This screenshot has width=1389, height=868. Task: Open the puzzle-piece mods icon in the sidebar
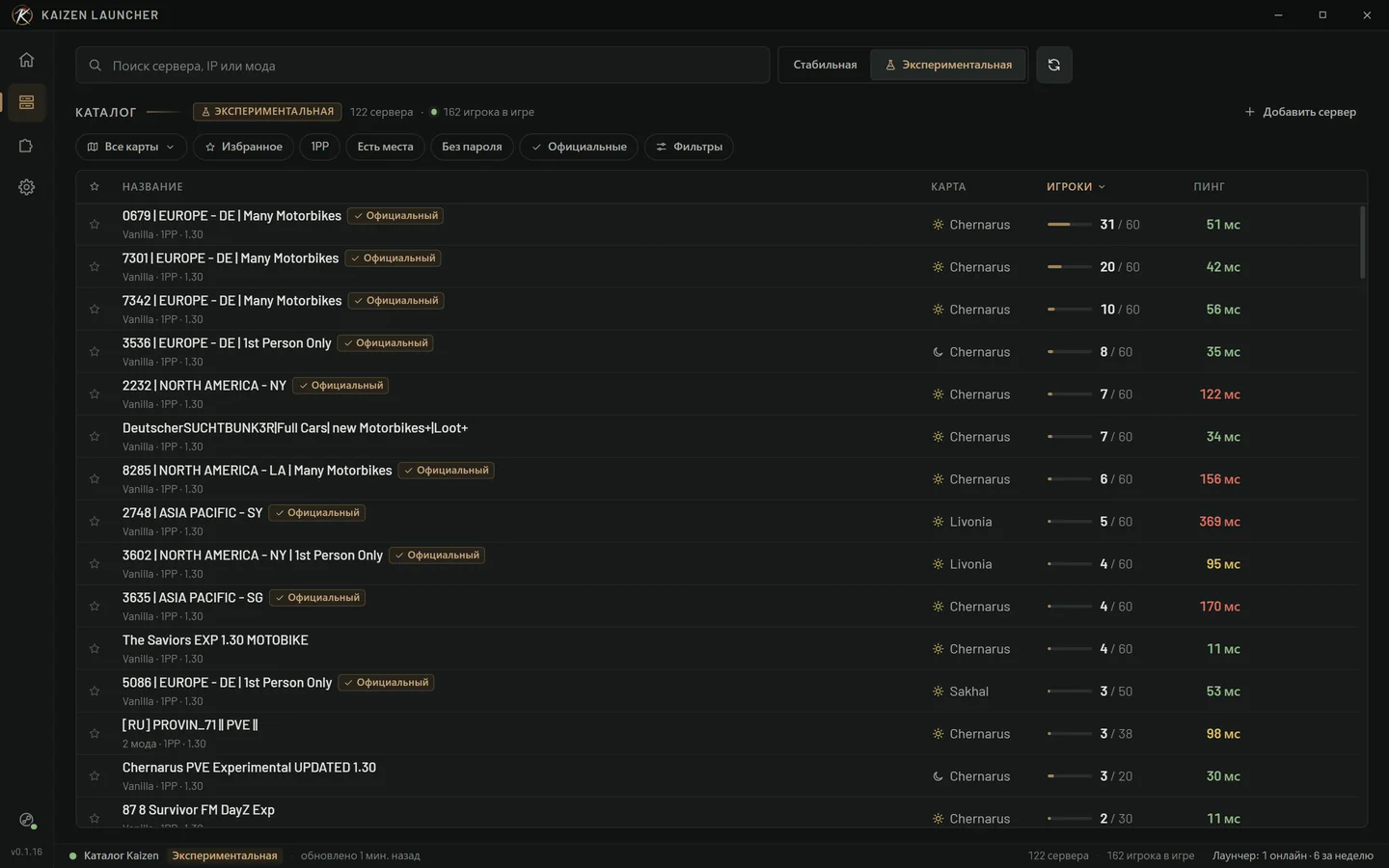coord(26,146)
